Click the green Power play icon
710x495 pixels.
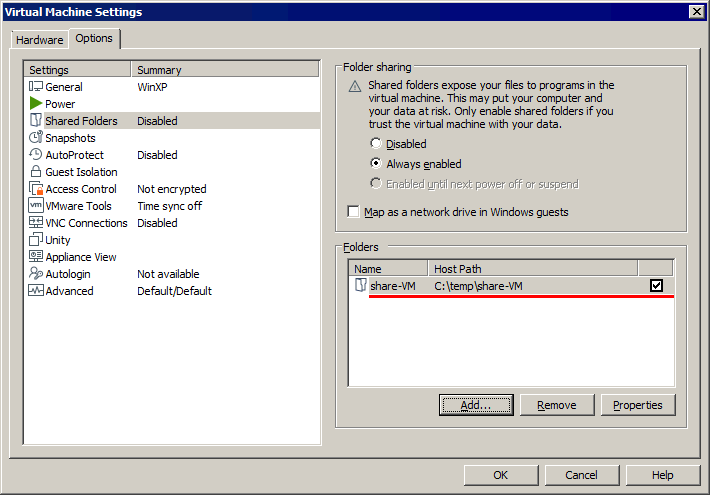[x=36, y=104]
